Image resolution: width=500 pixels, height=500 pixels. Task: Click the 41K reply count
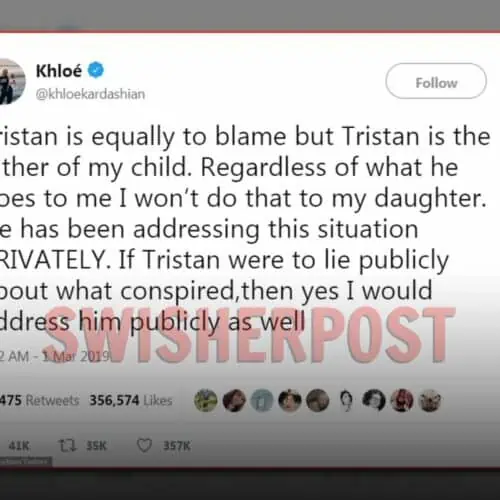click(x=19, y=446)
